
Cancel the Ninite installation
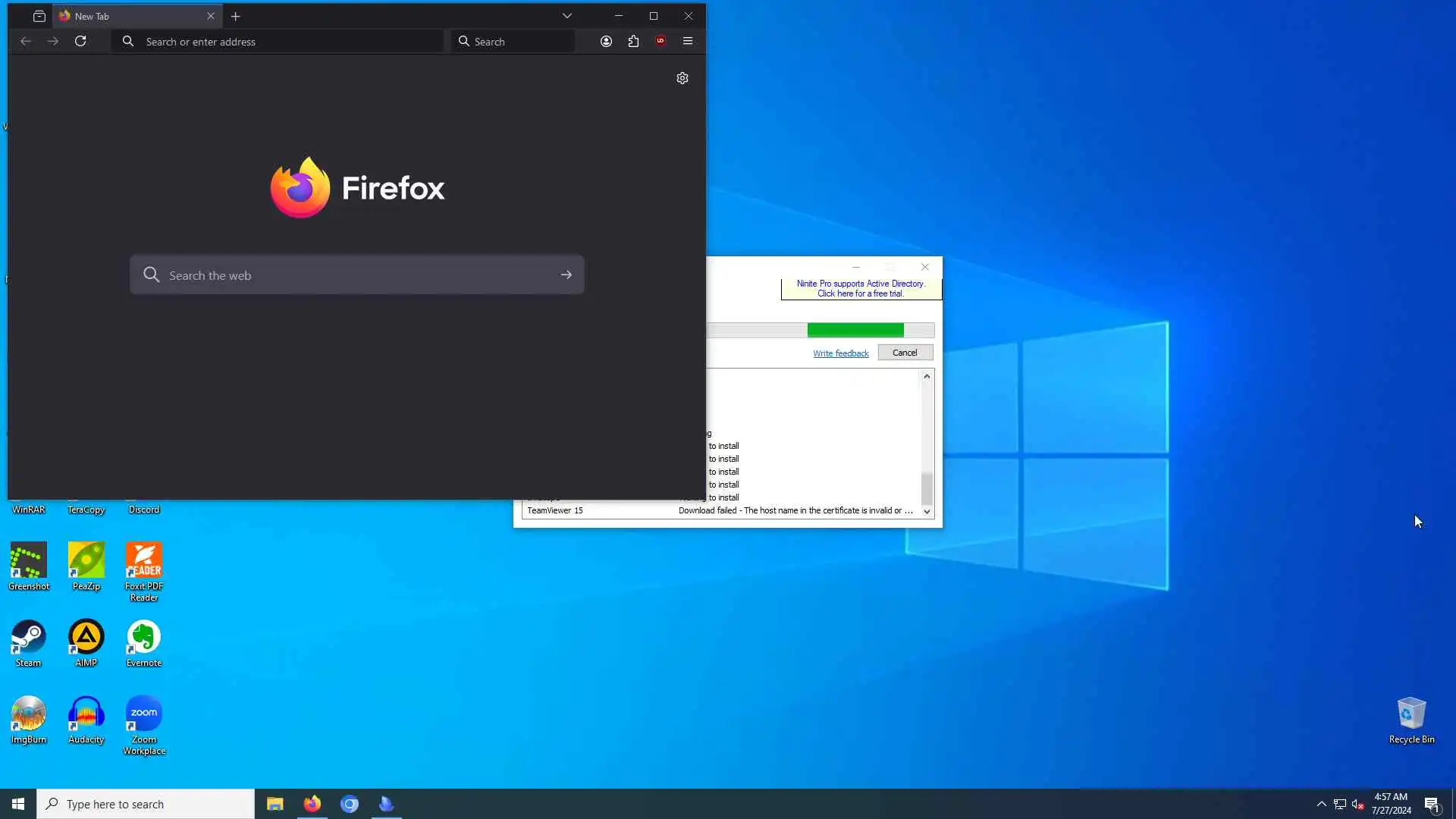pyautogui.click(x=905, y=353)
